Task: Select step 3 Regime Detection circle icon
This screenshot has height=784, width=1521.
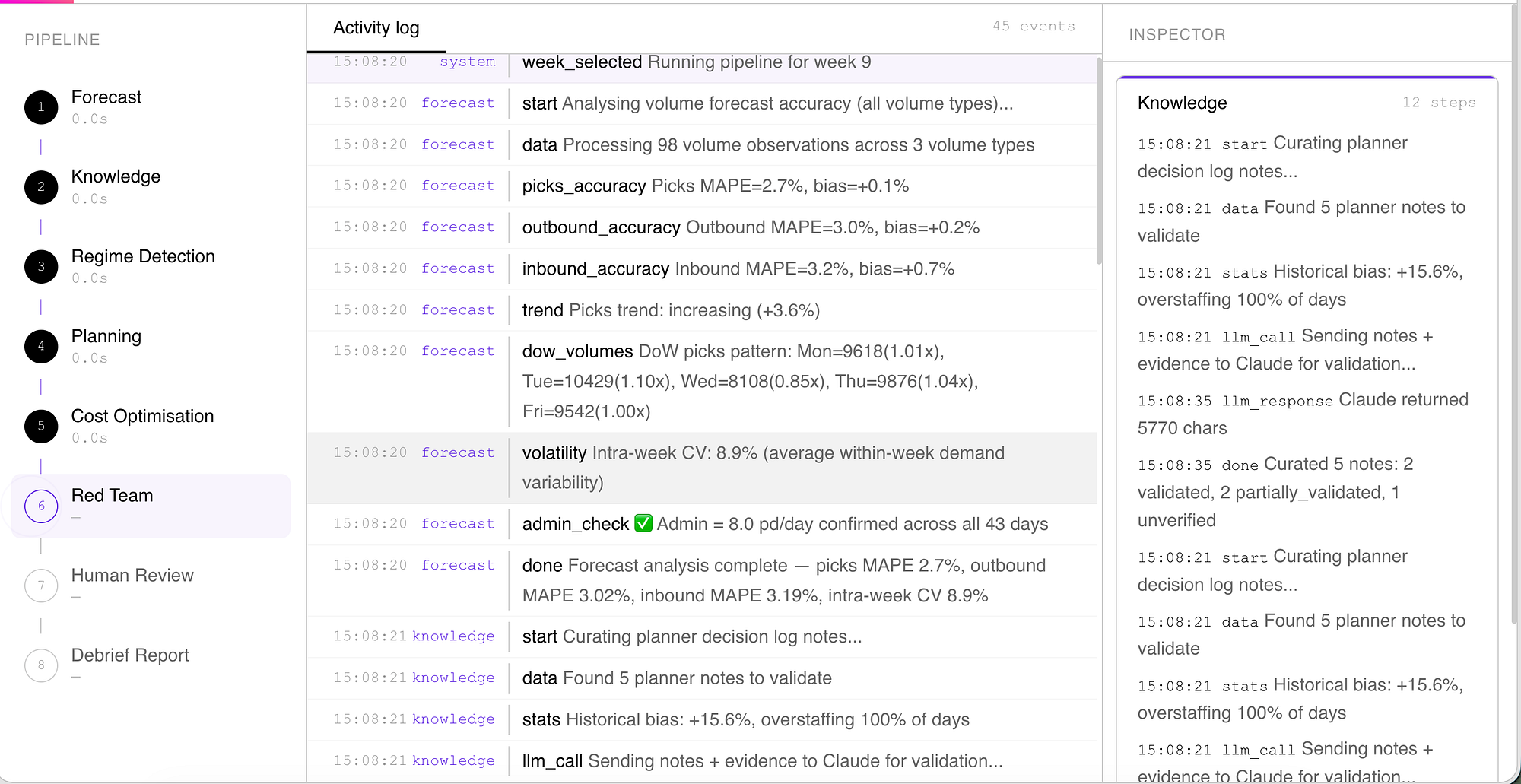Action: click(x=41, y=267)
